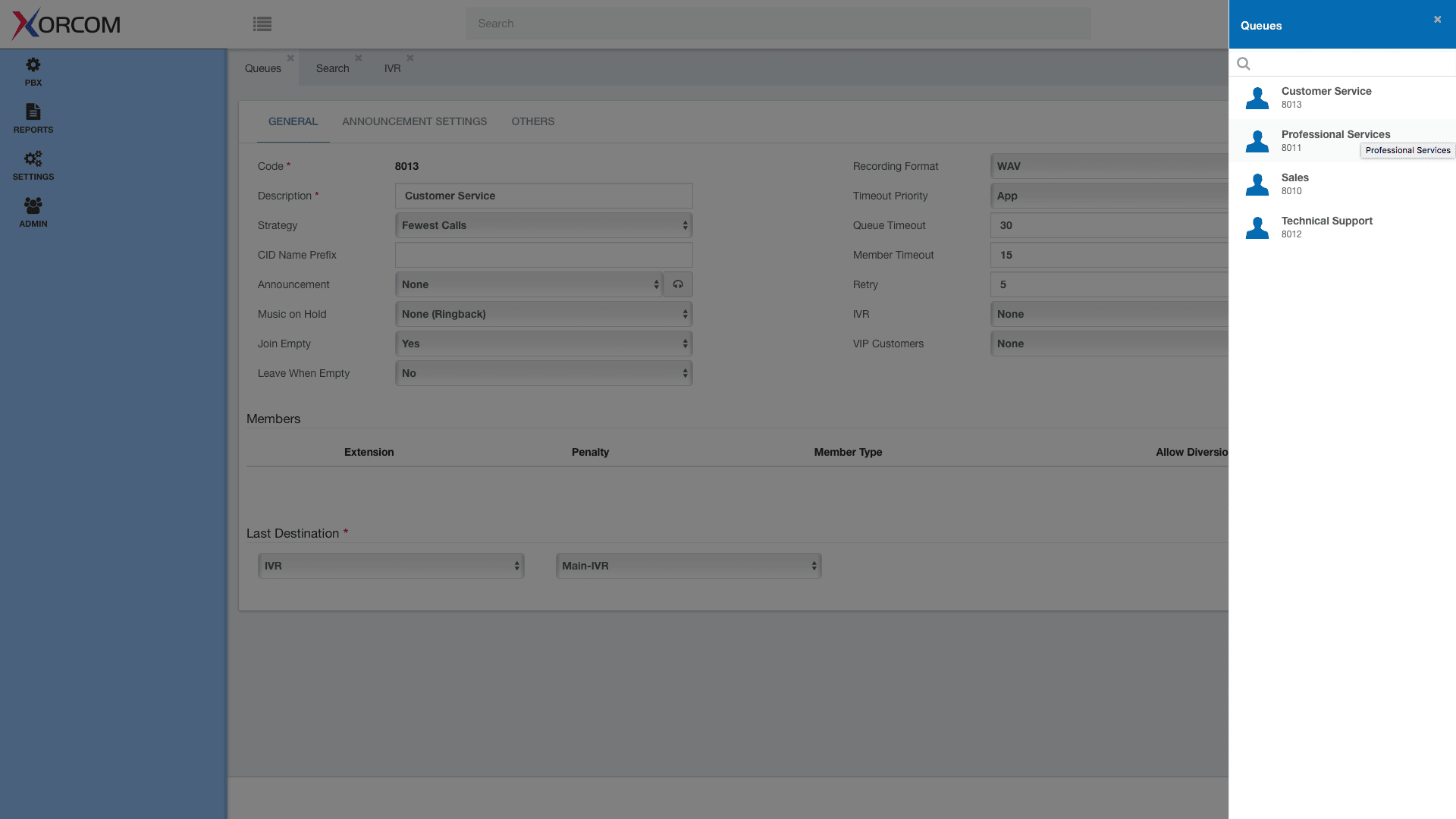This screenshot has height=819, width=1456.
Task: Select Sales queue 8010
Action: pyautogui.click(x=1342, y=184)
